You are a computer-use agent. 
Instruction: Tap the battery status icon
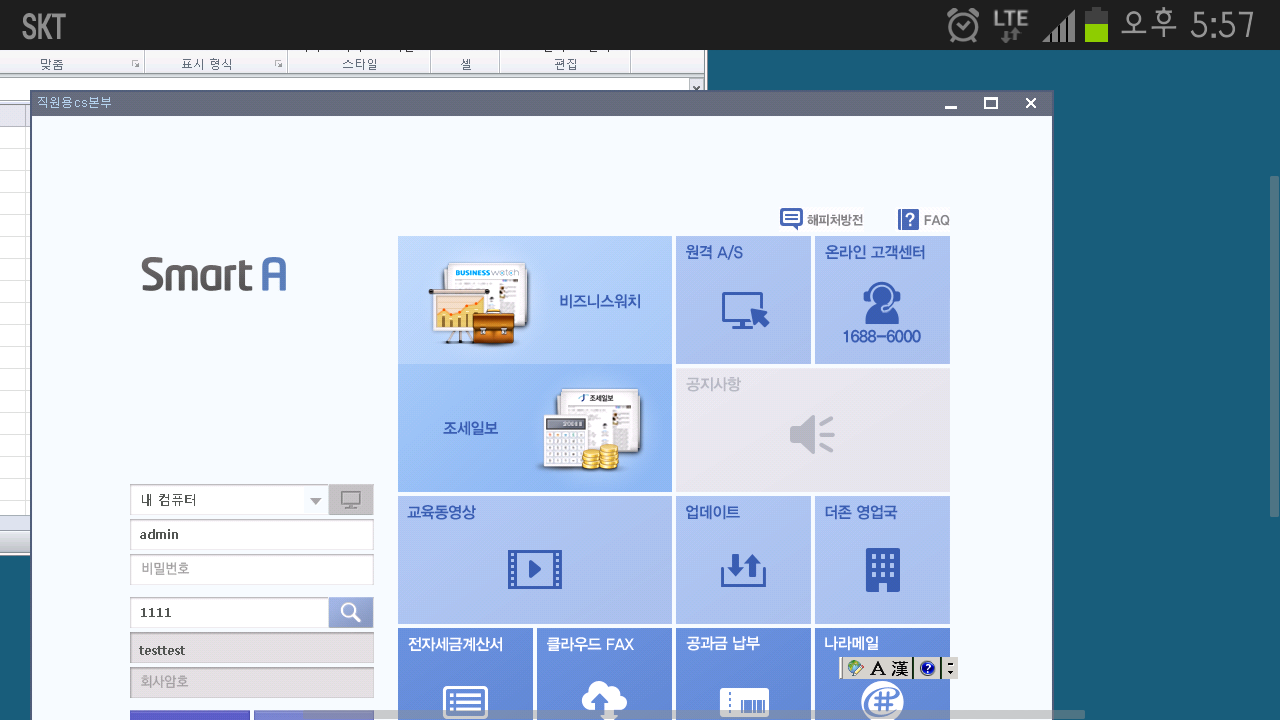1096,25
